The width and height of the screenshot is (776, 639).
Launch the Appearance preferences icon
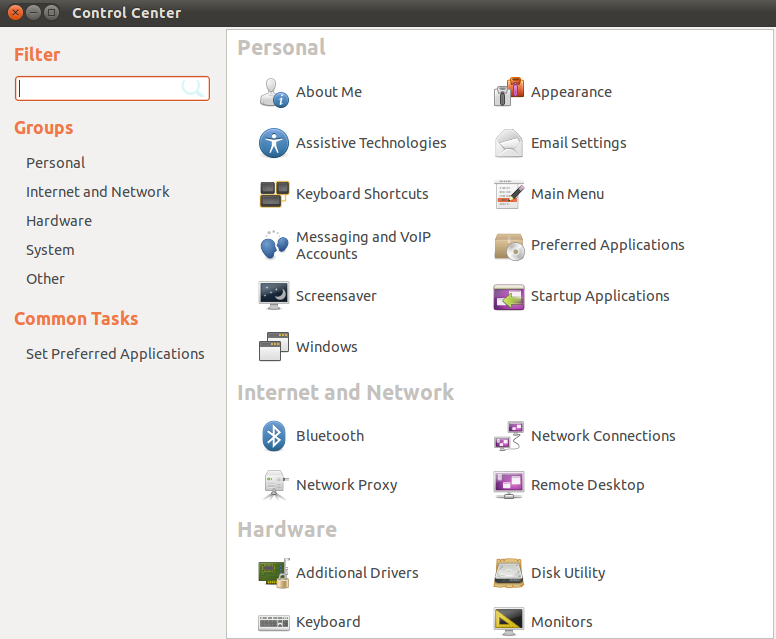(509, 92)
